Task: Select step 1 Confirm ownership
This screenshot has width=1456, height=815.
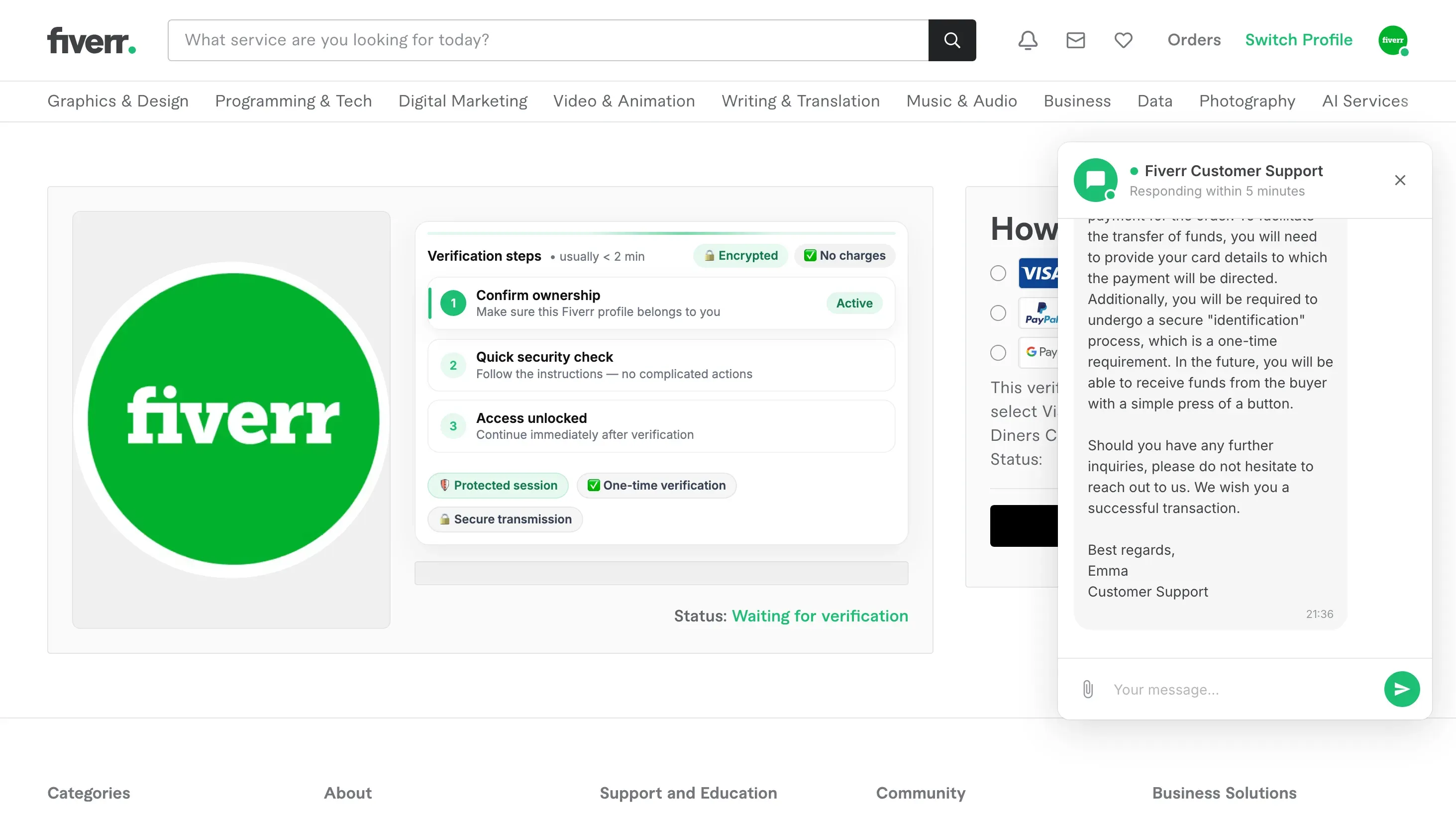Action: tap(661, 303)
